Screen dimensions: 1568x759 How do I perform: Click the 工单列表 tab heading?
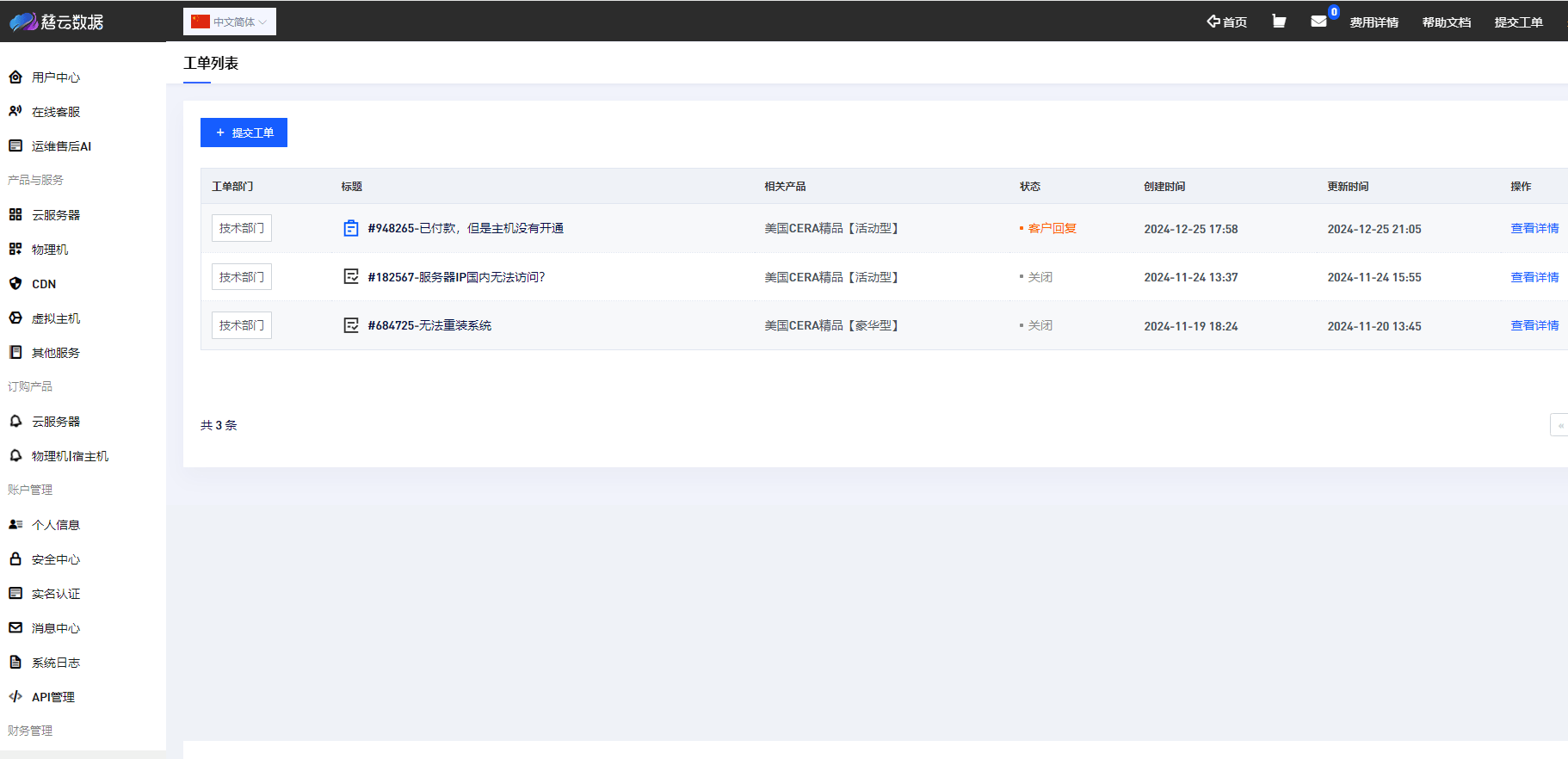(x=211, y=63)
